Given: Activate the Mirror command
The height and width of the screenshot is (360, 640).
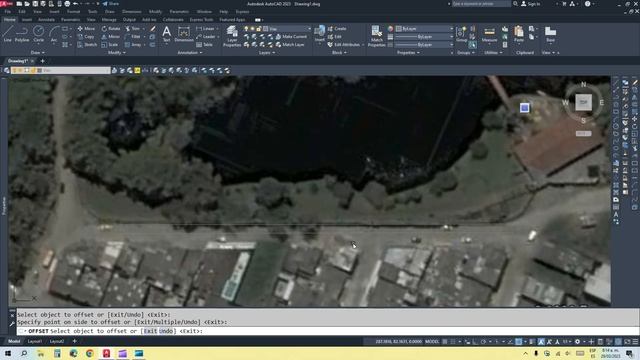Looking at the screenshot, I should (111, 36).
